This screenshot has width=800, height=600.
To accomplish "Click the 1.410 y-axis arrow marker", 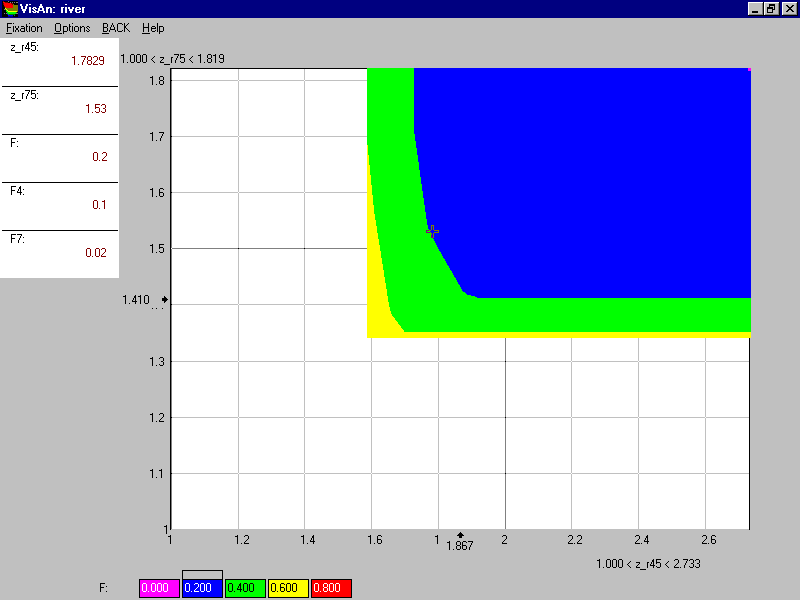I will pyautogui.click(x=165, y=299).
